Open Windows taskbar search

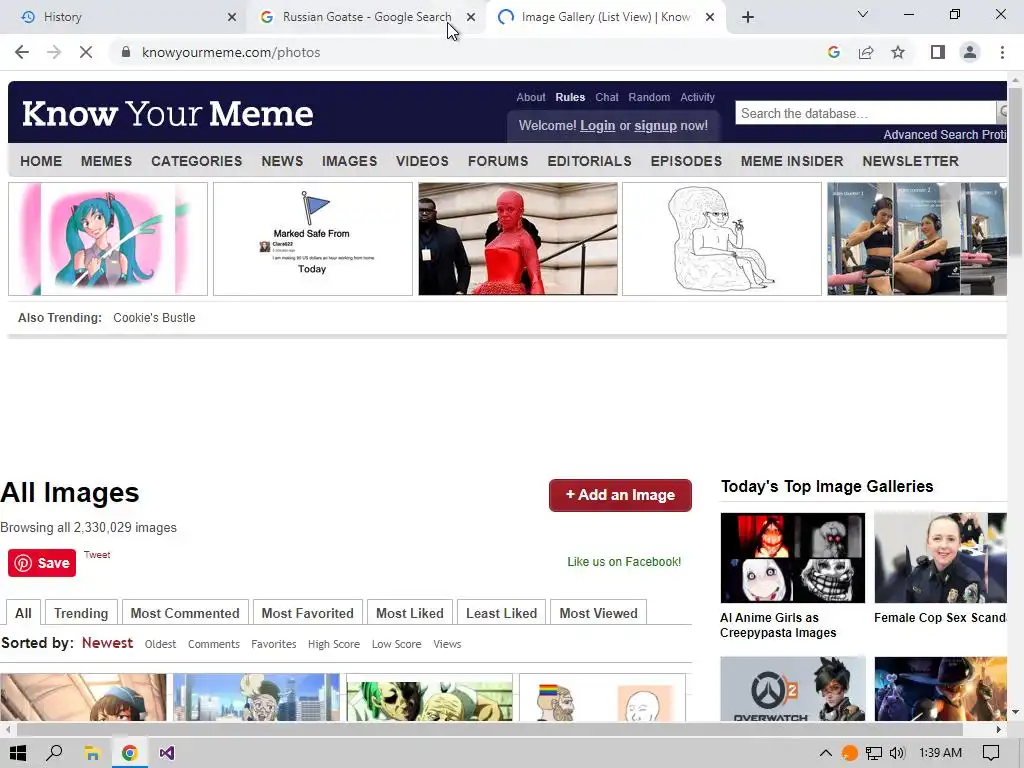54,753
